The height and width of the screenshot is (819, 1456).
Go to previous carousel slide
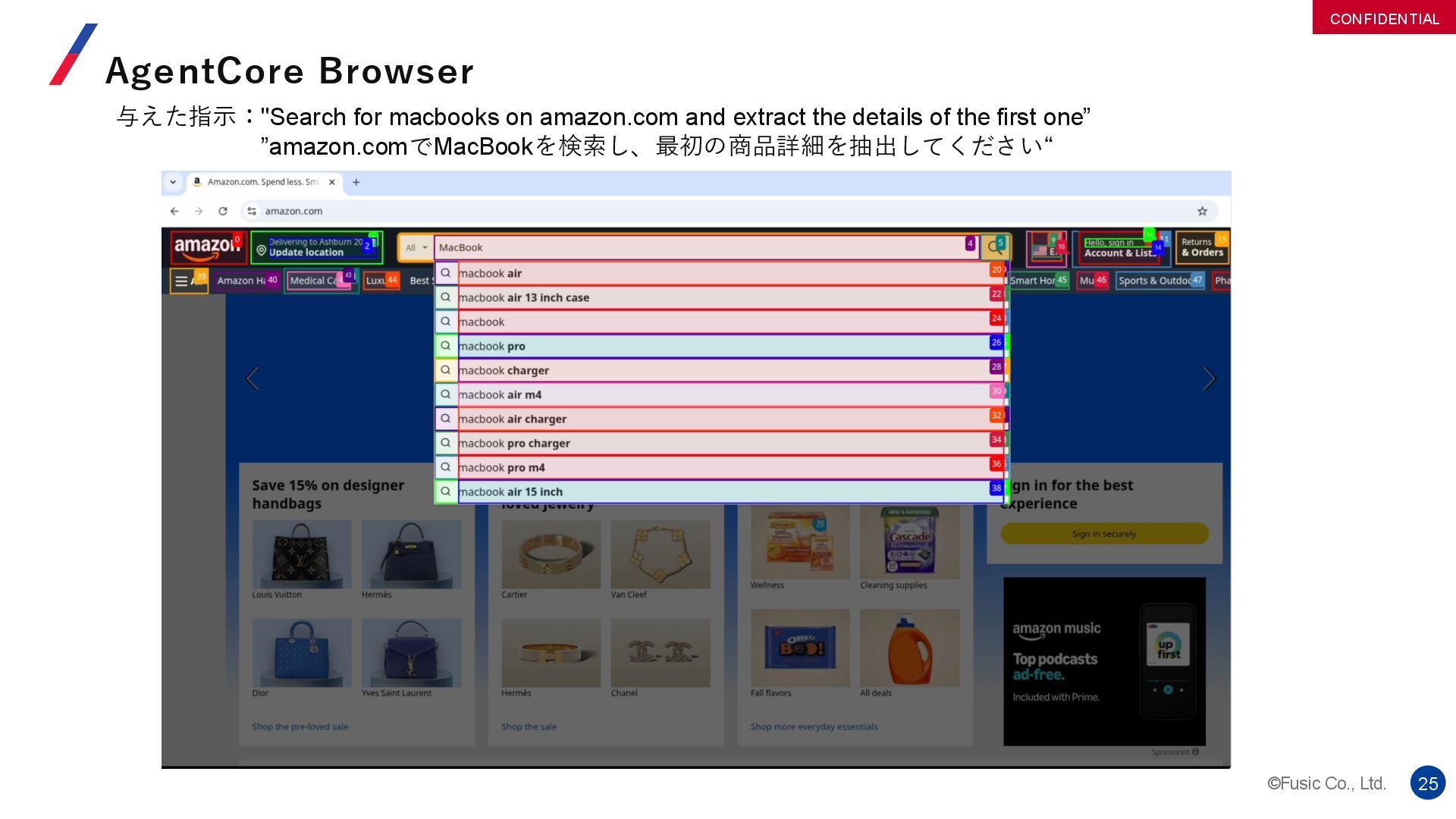click(253, 378)
